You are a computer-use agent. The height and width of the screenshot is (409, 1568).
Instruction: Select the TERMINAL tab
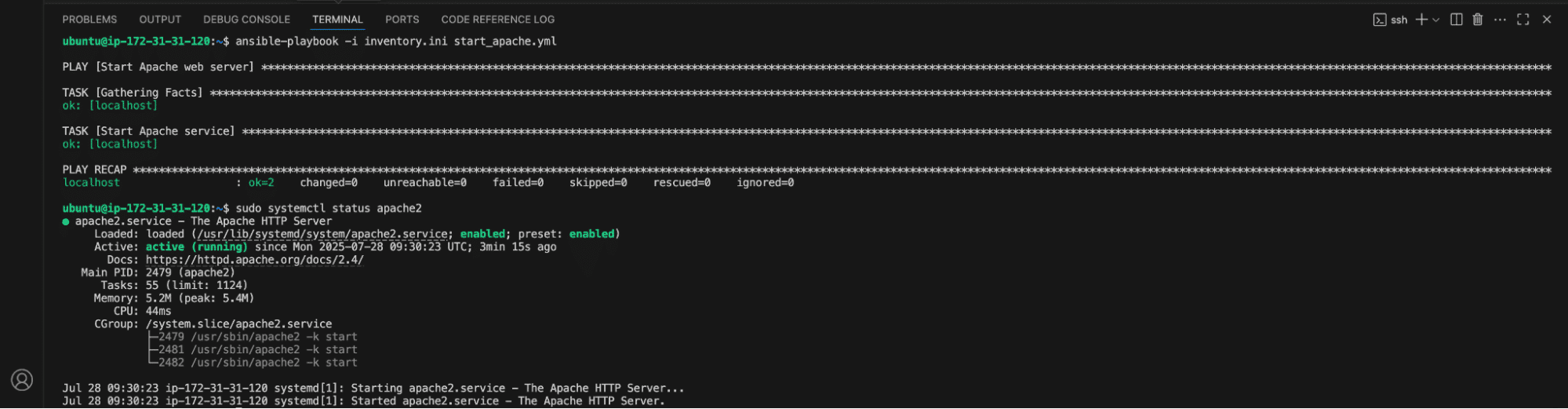pos(337,20)
